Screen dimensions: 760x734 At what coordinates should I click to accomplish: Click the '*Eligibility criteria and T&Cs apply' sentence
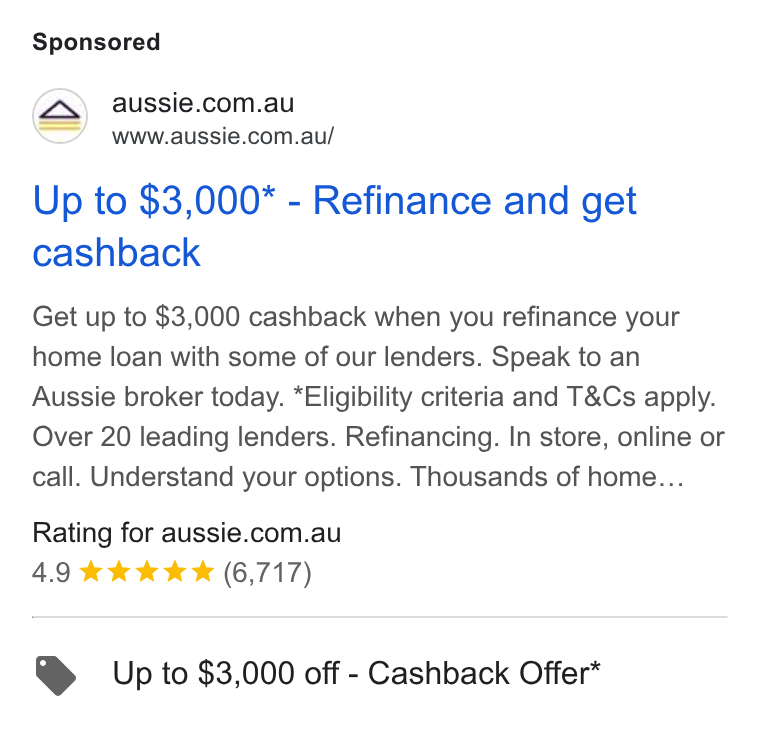(x=505, y=397)
